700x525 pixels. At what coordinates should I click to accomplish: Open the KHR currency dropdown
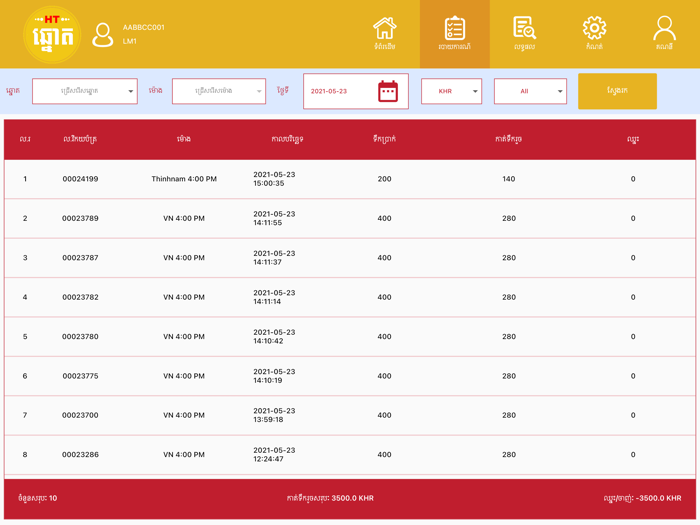[451, 91]
